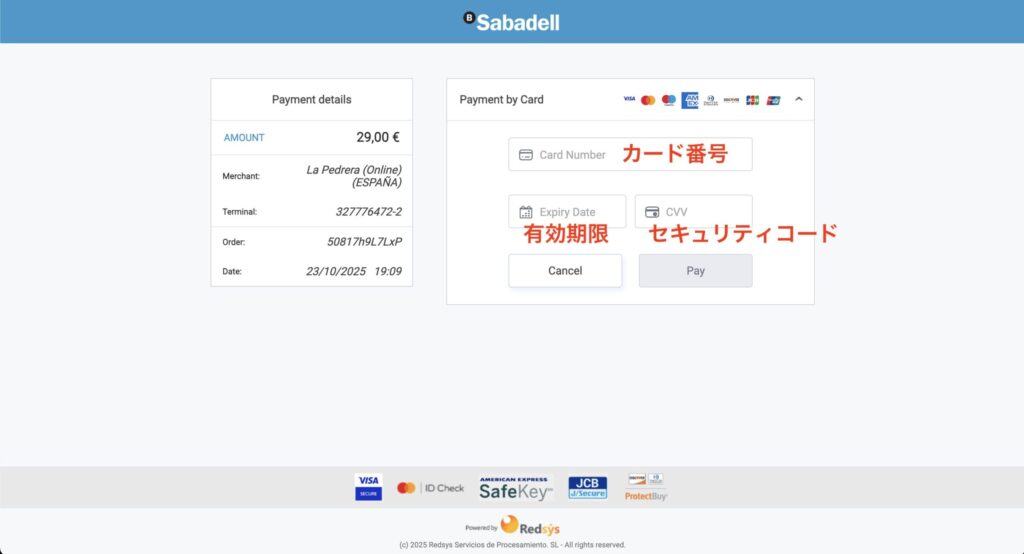This screenshot has height=554, width=1024.
Task: Click the American Express icon in card header
Action: [x=690, y=100]
